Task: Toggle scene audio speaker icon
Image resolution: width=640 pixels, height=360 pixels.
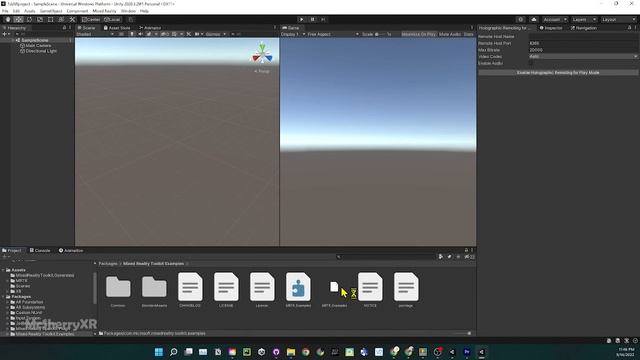Action: point(140,34)
